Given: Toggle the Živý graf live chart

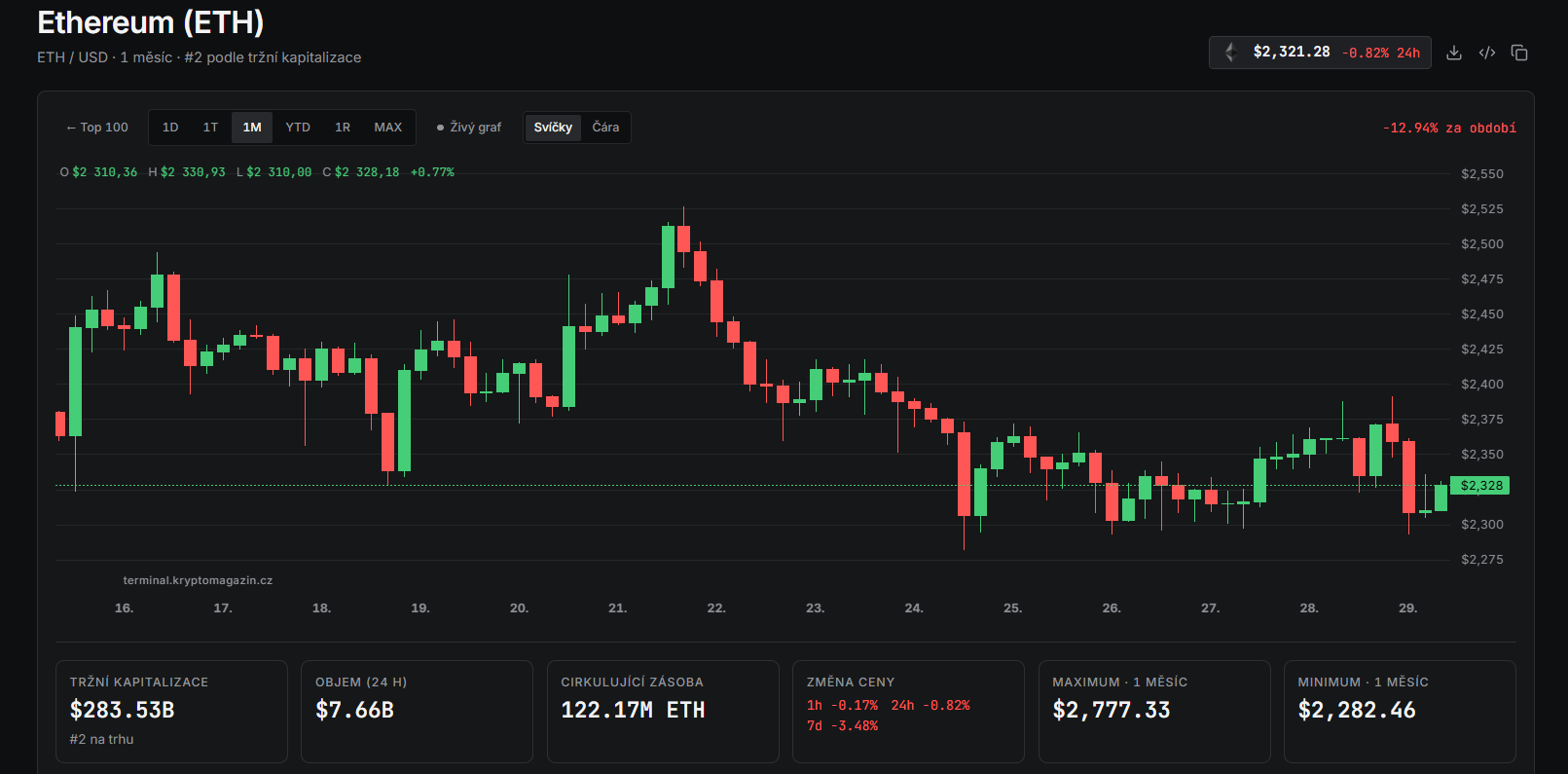Looking at the screenshot, I should [x=469, y=128].
